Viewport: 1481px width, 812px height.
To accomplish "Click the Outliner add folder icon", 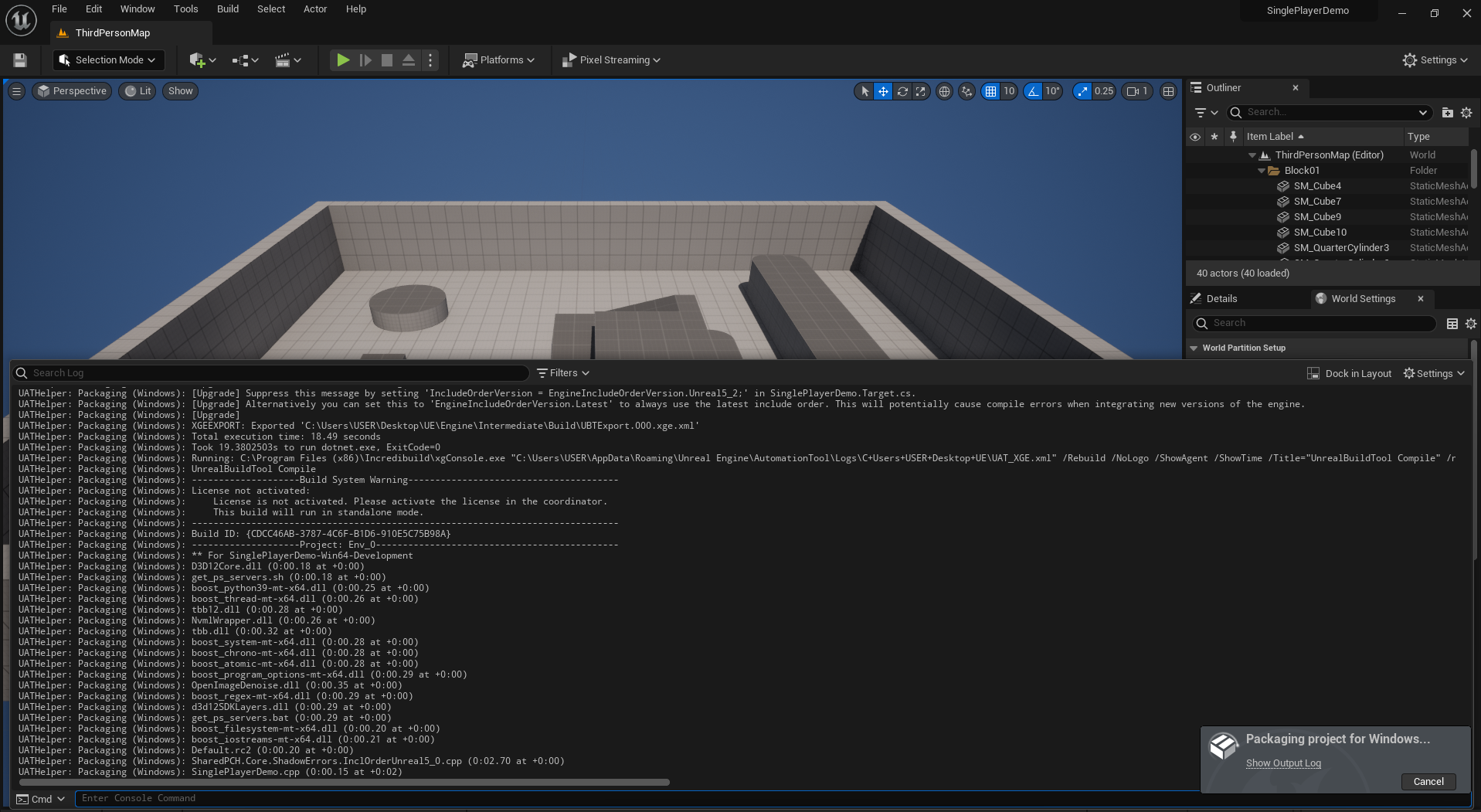I will tap(1447, 113).
